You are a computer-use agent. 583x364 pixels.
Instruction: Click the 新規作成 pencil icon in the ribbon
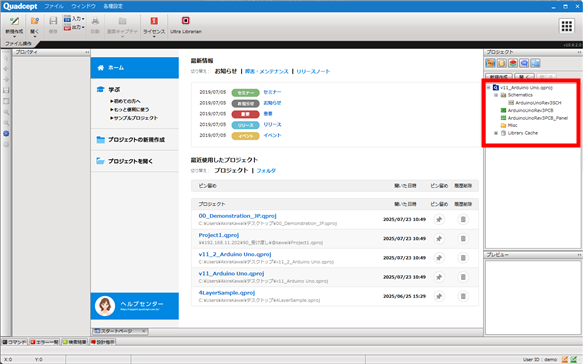point(14,21)
